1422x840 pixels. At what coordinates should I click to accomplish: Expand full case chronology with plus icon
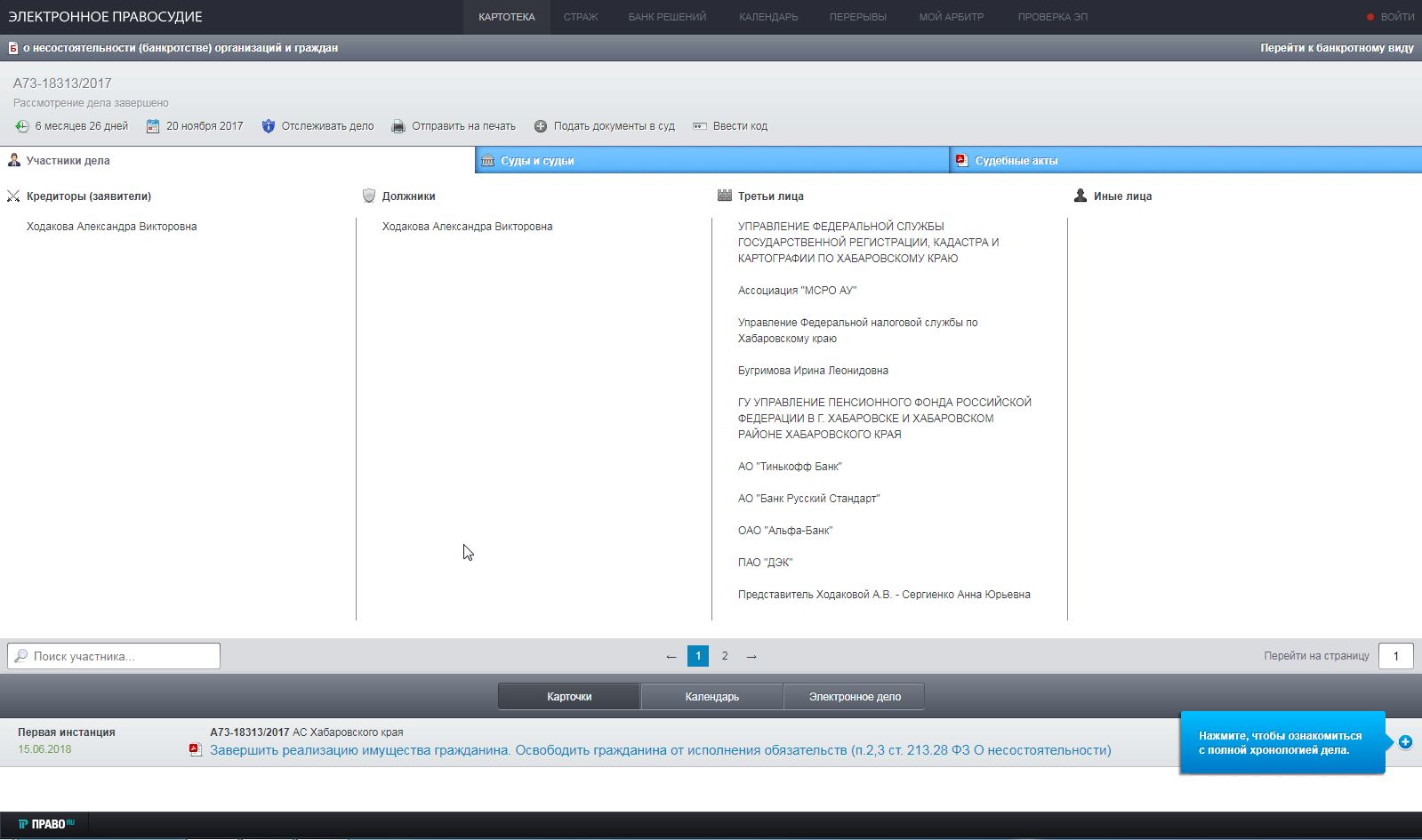tap(1405, 742)
